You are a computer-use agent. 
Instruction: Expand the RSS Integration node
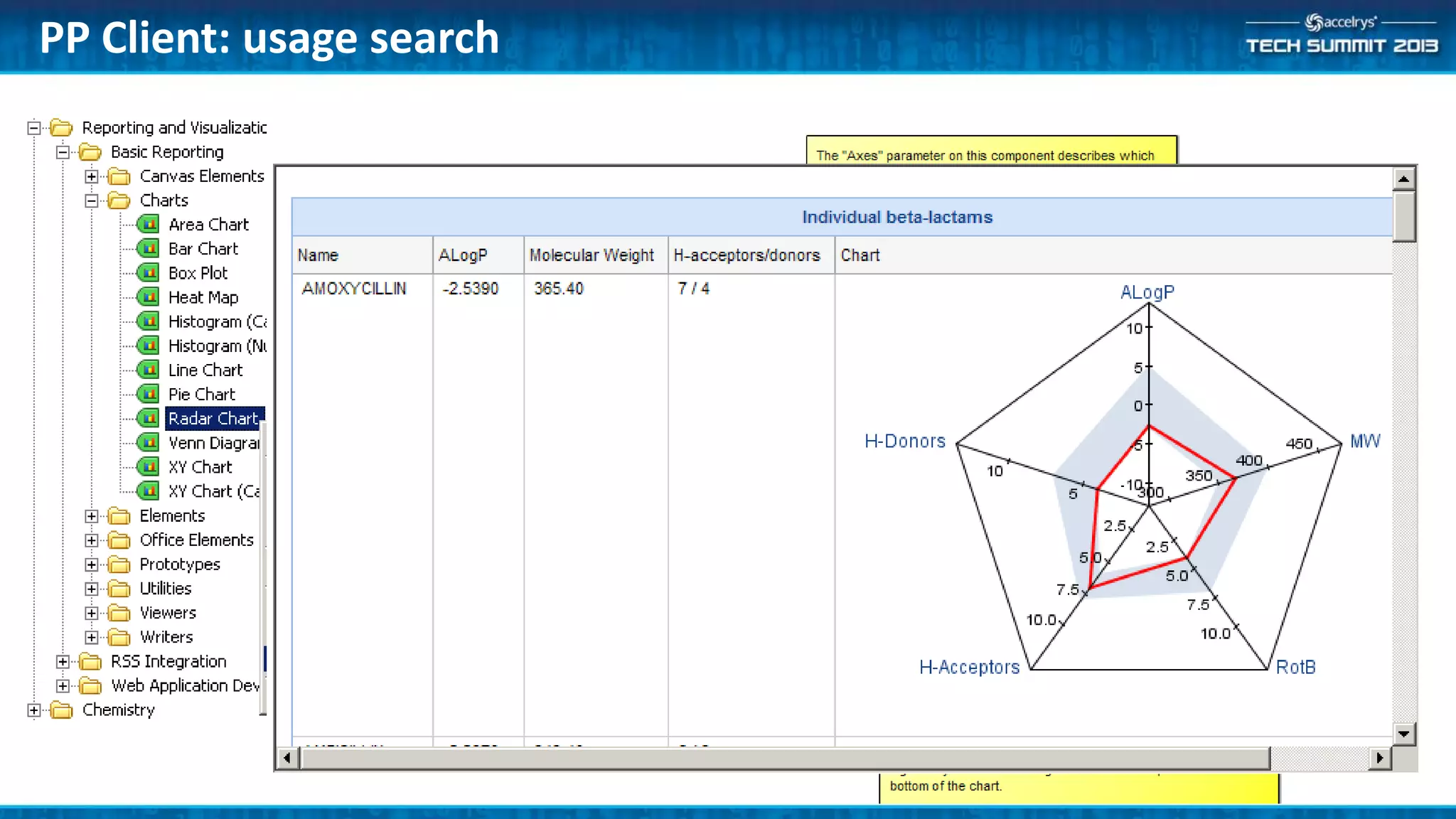[x=63, y=662]
